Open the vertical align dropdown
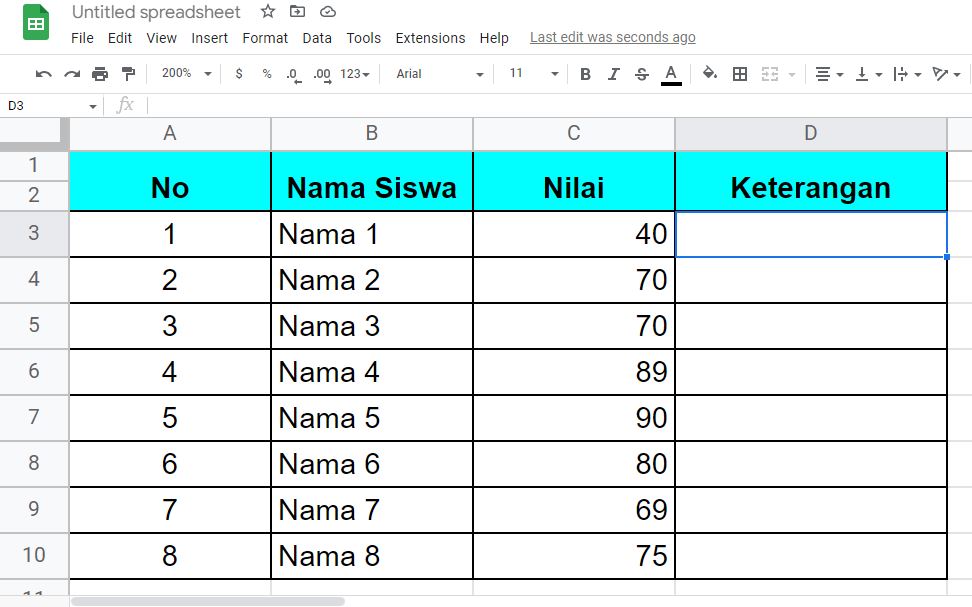The image size is (972, 607). (868, 74)
